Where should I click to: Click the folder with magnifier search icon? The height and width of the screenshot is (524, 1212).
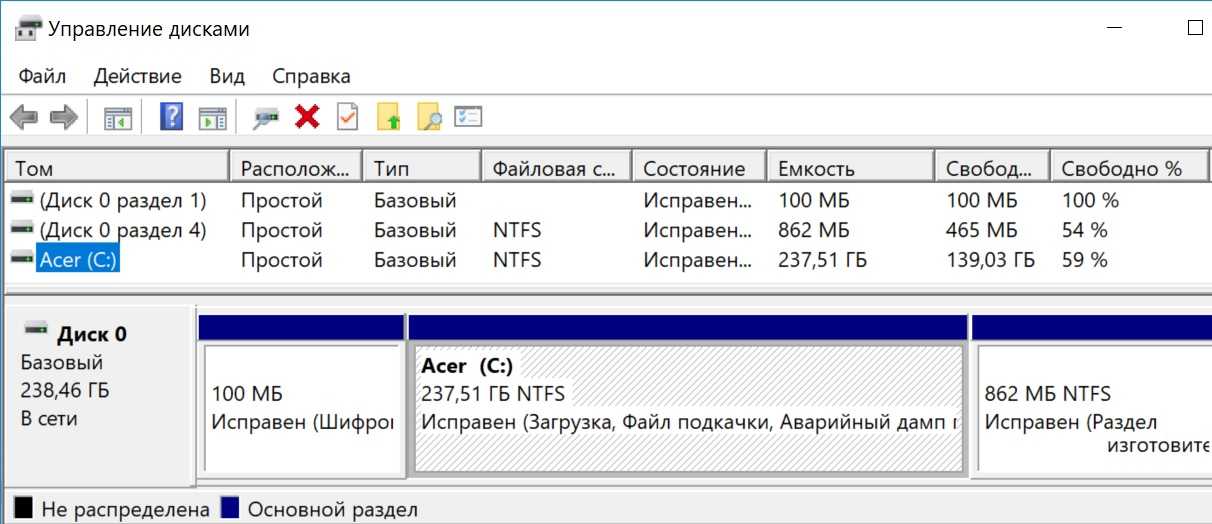tap(429, 118)
